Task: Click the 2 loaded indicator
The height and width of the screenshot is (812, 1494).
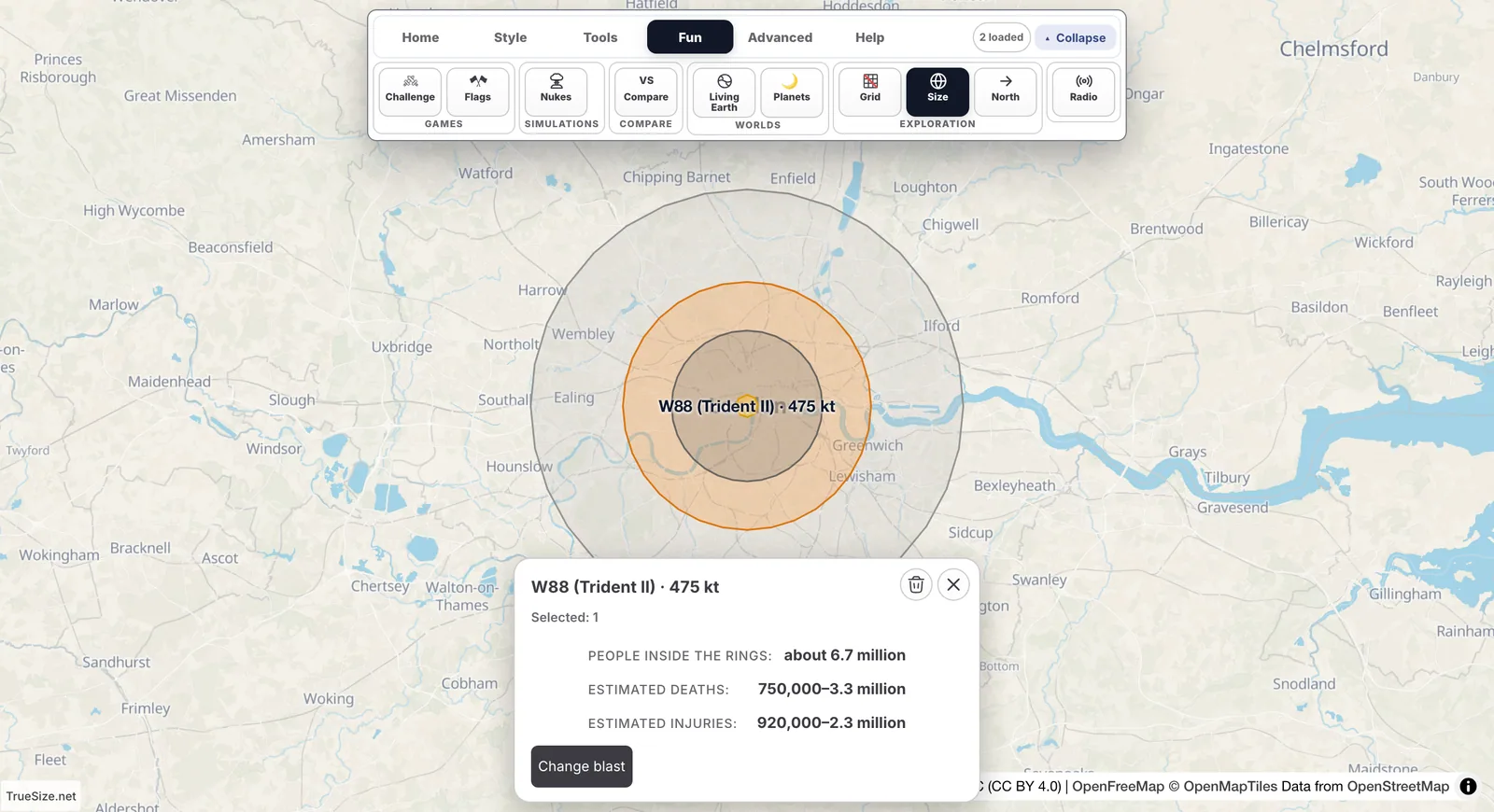Action: click(x=1001, y=37)
